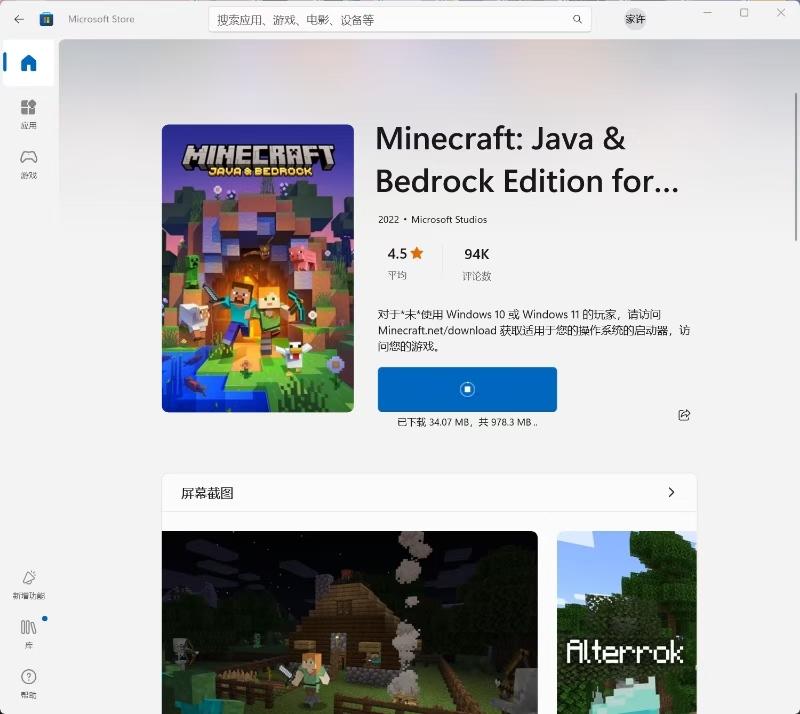Open the 家许 user profile avatar
The height and width of the screenshot is (714, 800).
[x=635, y=19]
